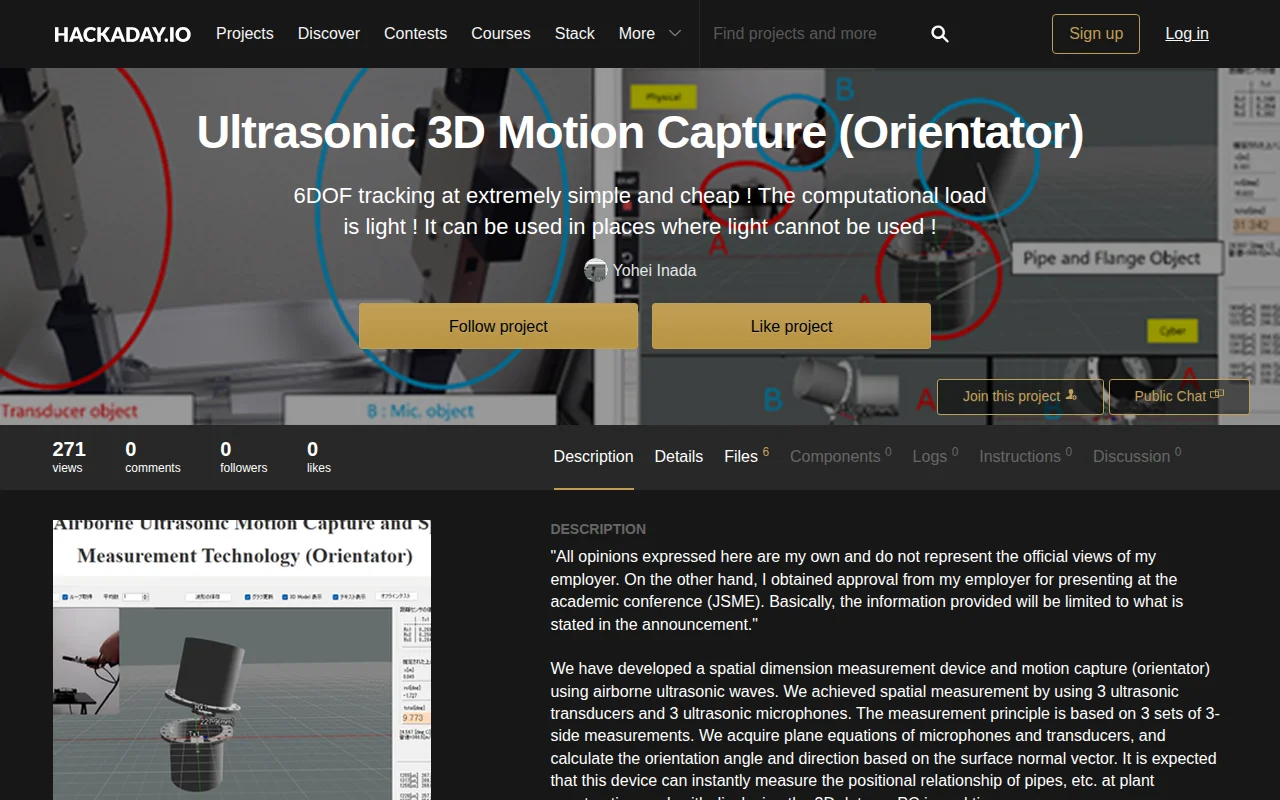
Task: Click the DESCRIPTION section label
Action: coord(598,529)
